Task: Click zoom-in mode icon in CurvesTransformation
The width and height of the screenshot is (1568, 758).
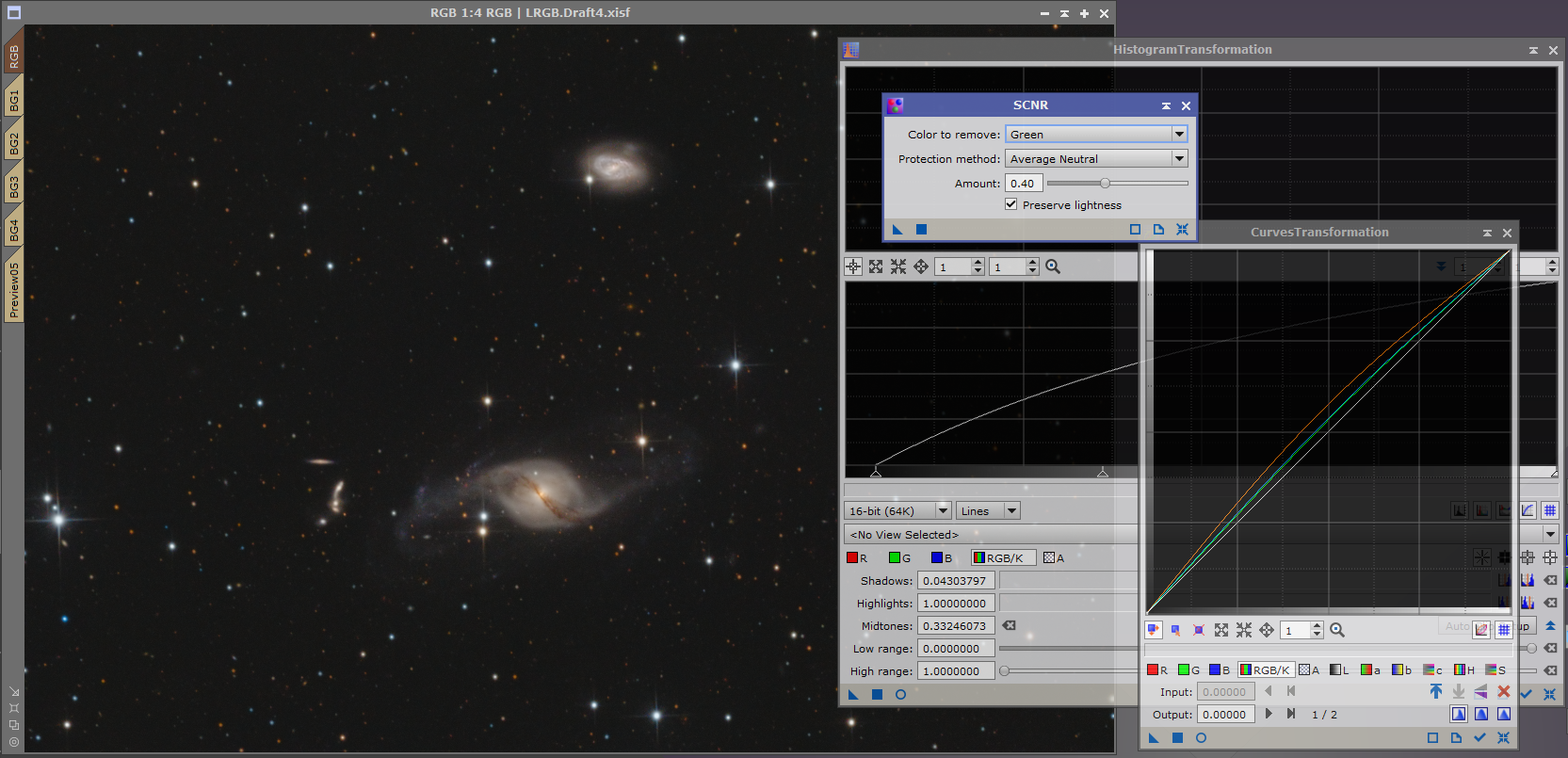Action: click(x=1221, y=630)
